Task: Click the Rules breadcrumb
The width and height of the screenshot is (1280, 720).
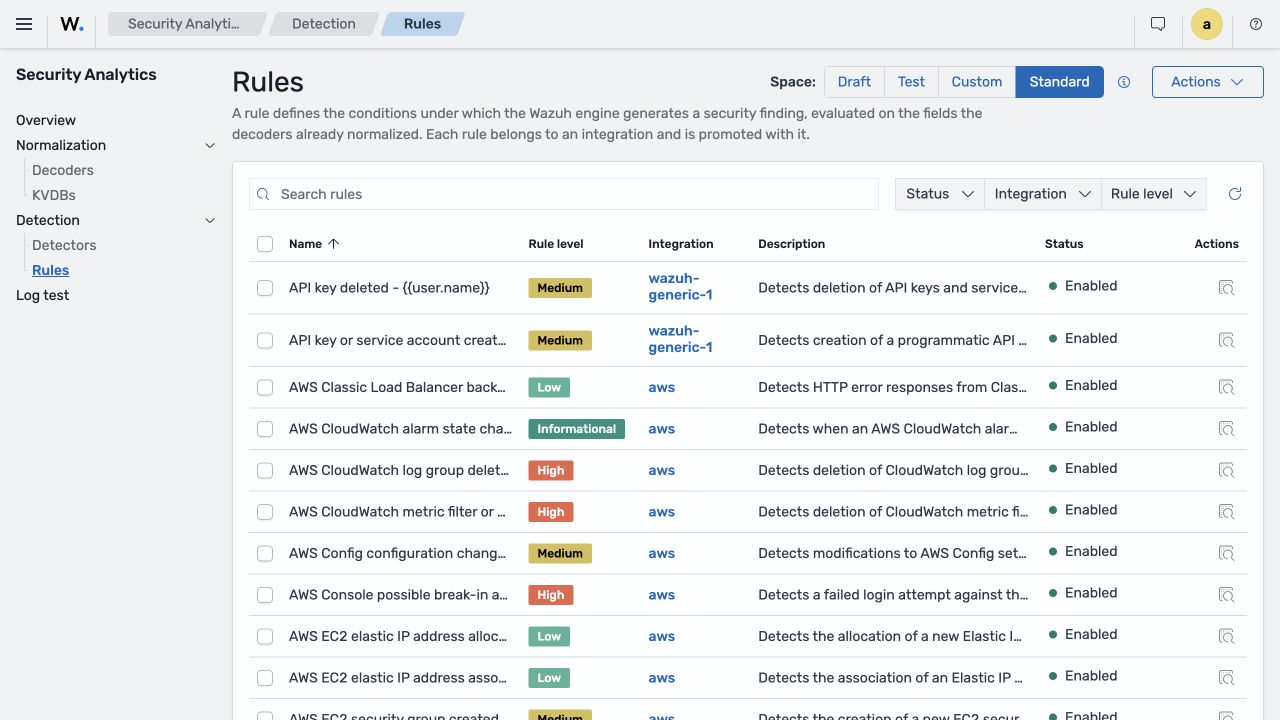Action: tap(423, 24)
